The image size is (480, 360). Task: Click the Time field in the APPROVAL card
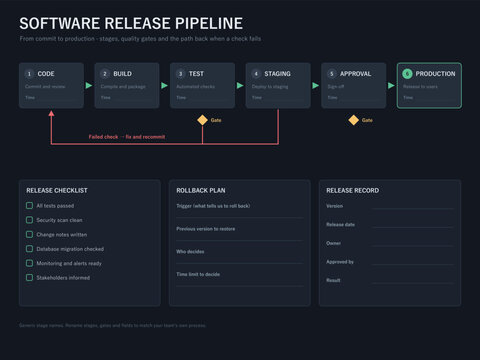[354, 98]
